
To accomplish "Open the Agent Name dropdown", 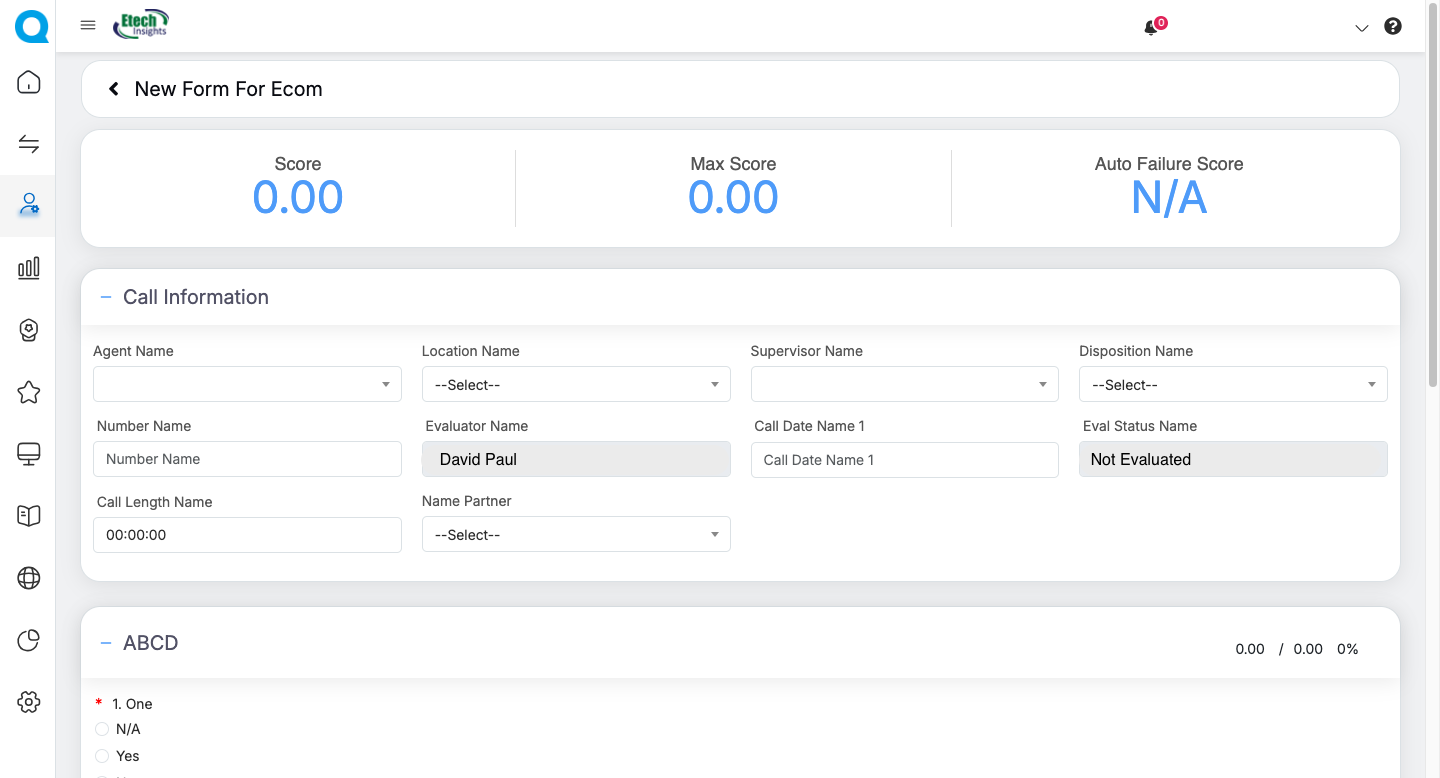I will pos(247,384).
